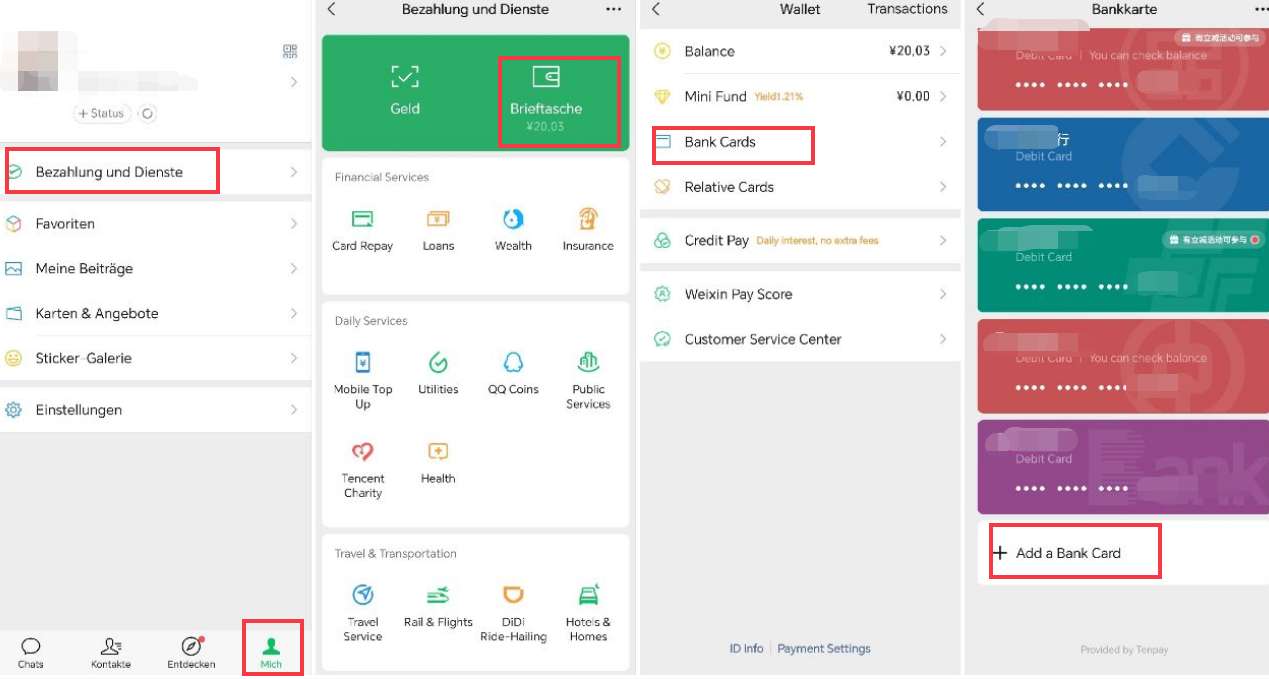This screenshot has height=679, width=1269.
Task: Click the Favoriten cube icon
Action: (14, 224)
